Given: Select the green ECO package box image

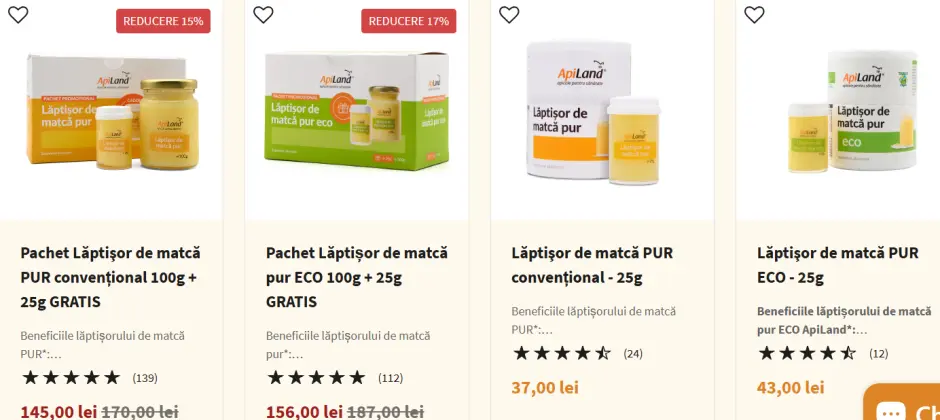Looking at the screenshot, I should pyautogui.click(x=357, y=111).
